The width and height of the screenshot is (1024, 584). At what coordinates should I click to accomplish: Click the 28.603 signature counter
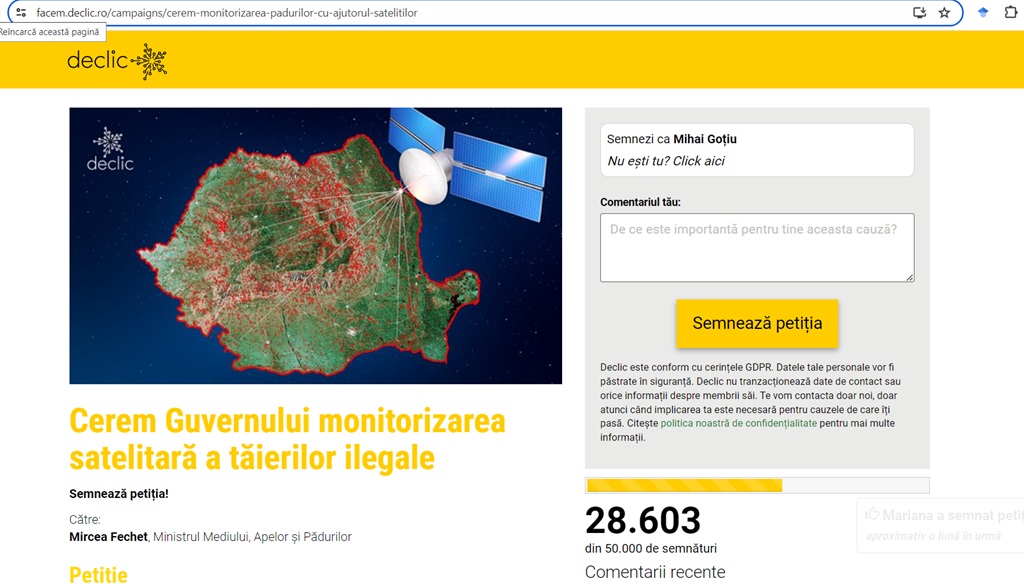[643, 521]
